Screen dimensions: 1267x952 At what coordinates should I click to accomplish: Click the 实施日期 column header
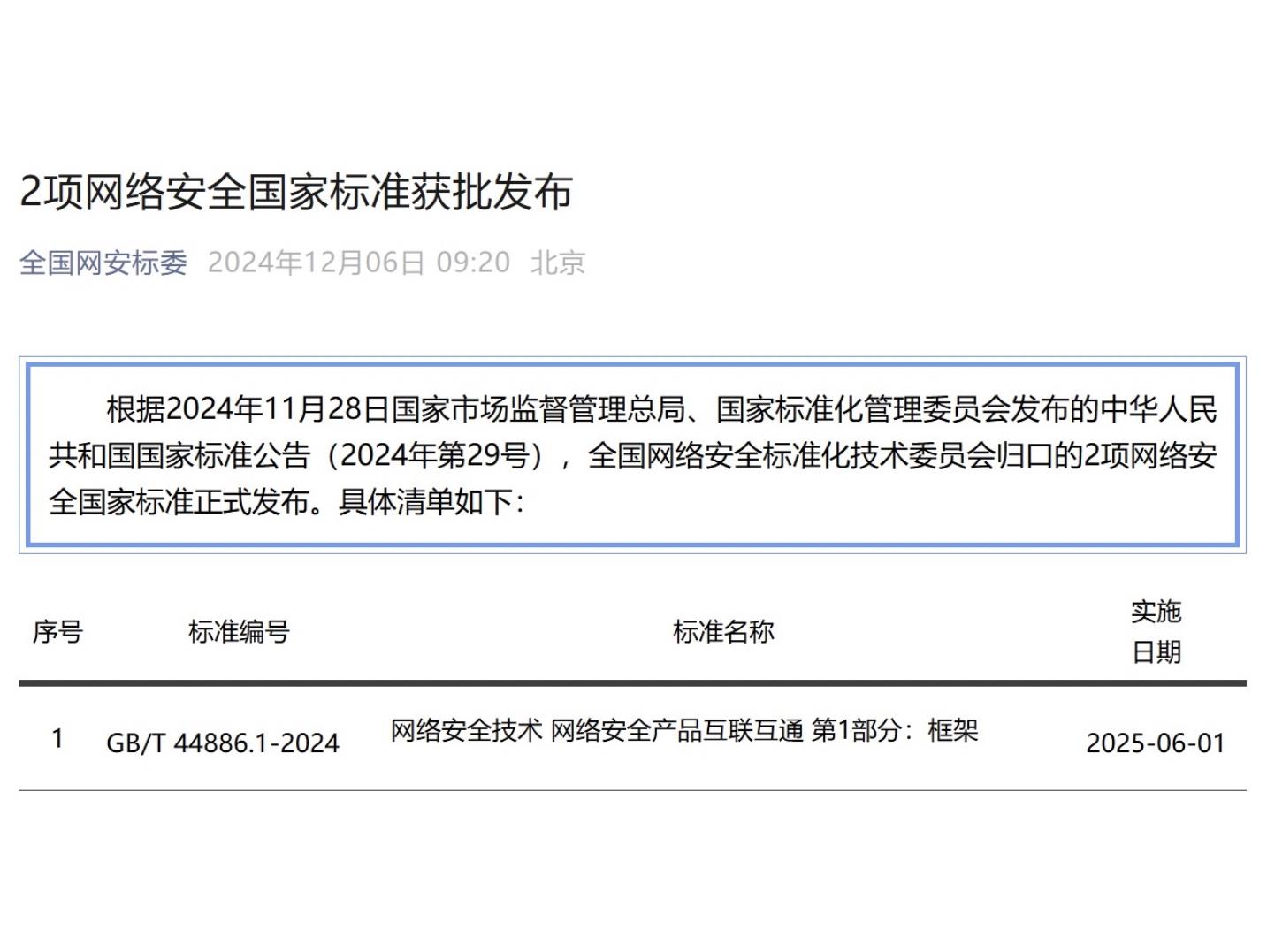point(1156,631)
